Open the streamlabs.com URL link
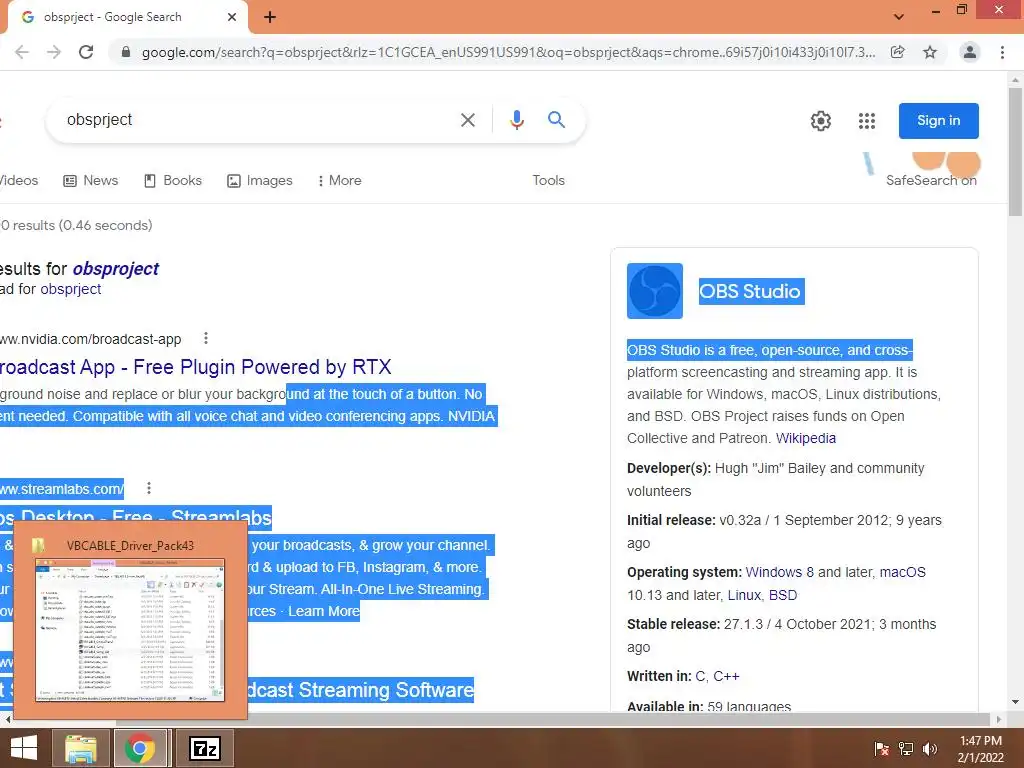The image size is (1024, 768). pos(62,488)
